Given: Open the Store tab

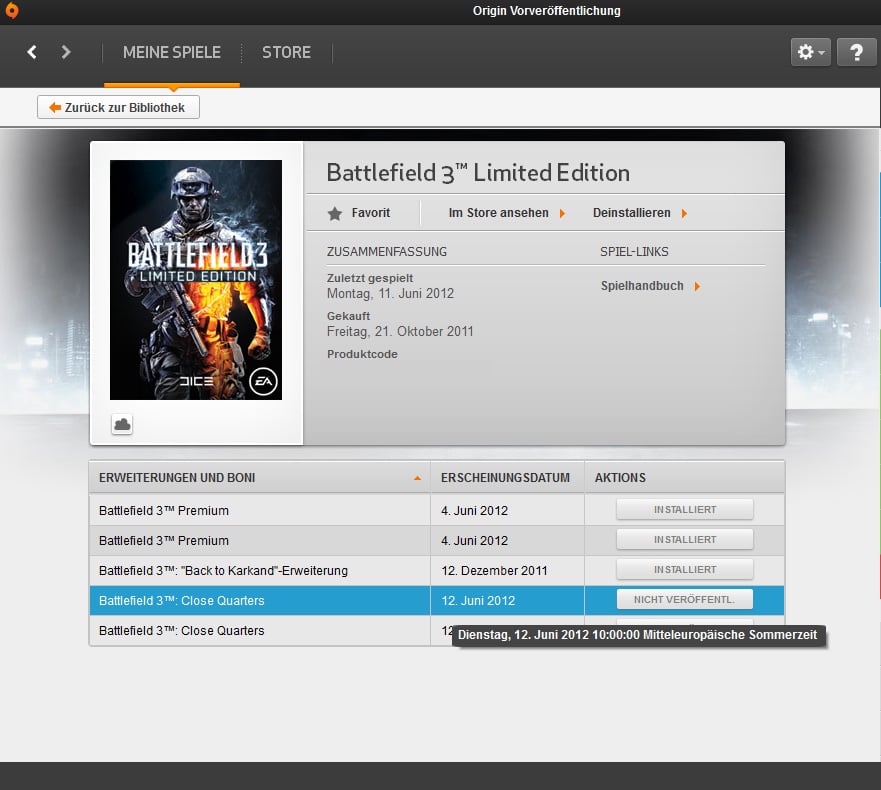Looking at the screenshot, I should (x=286, y=52).
